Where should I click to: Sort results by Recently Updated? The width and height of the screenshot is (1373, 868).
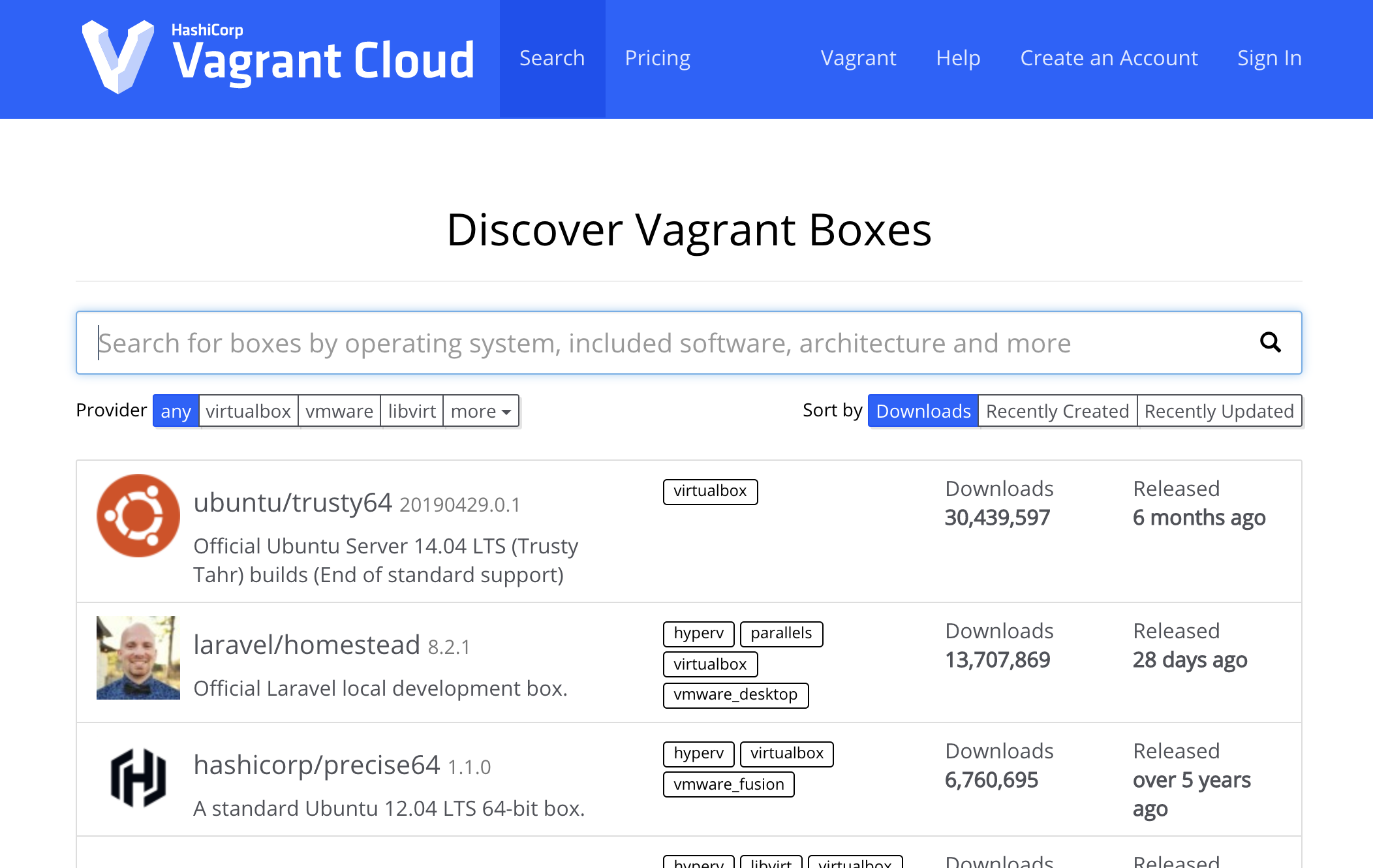coord(1219,411)
